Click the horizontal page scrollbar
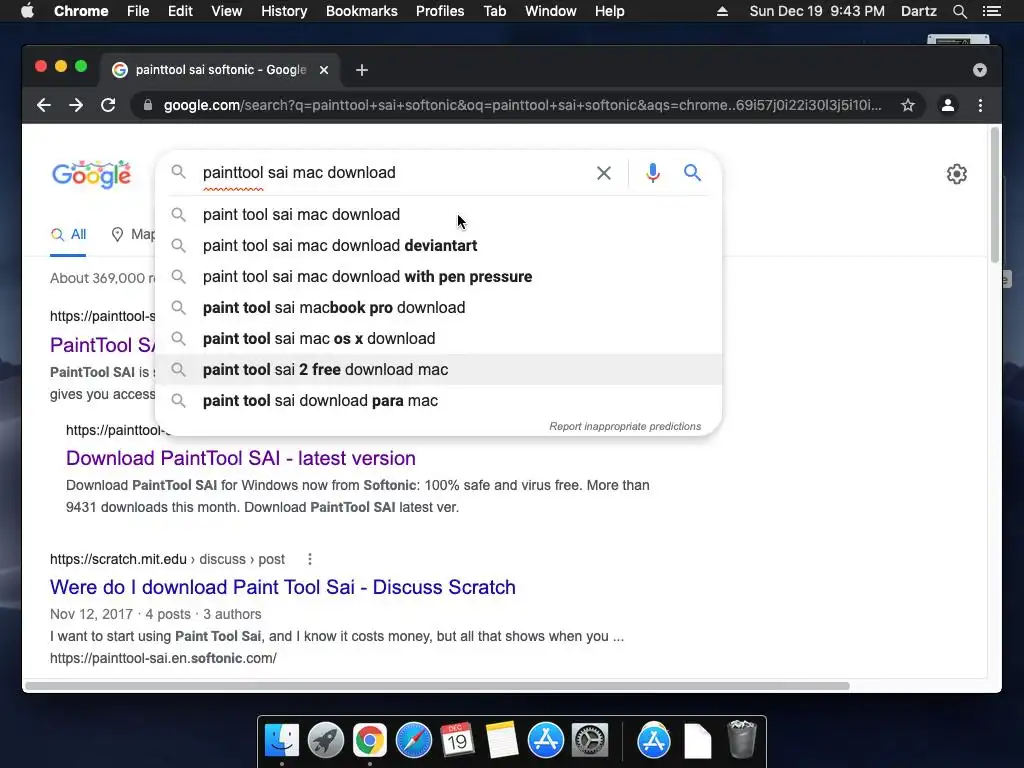The height and width of the screenshot is (768, 1024). tap(438, 686)
